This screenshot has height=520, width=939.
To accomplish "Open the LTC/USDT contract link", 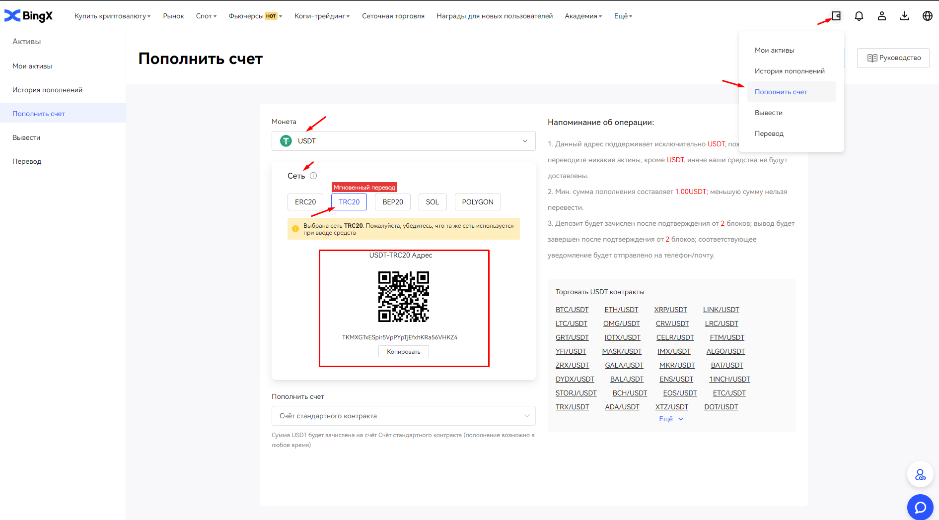I will click(x=571, y=324).
